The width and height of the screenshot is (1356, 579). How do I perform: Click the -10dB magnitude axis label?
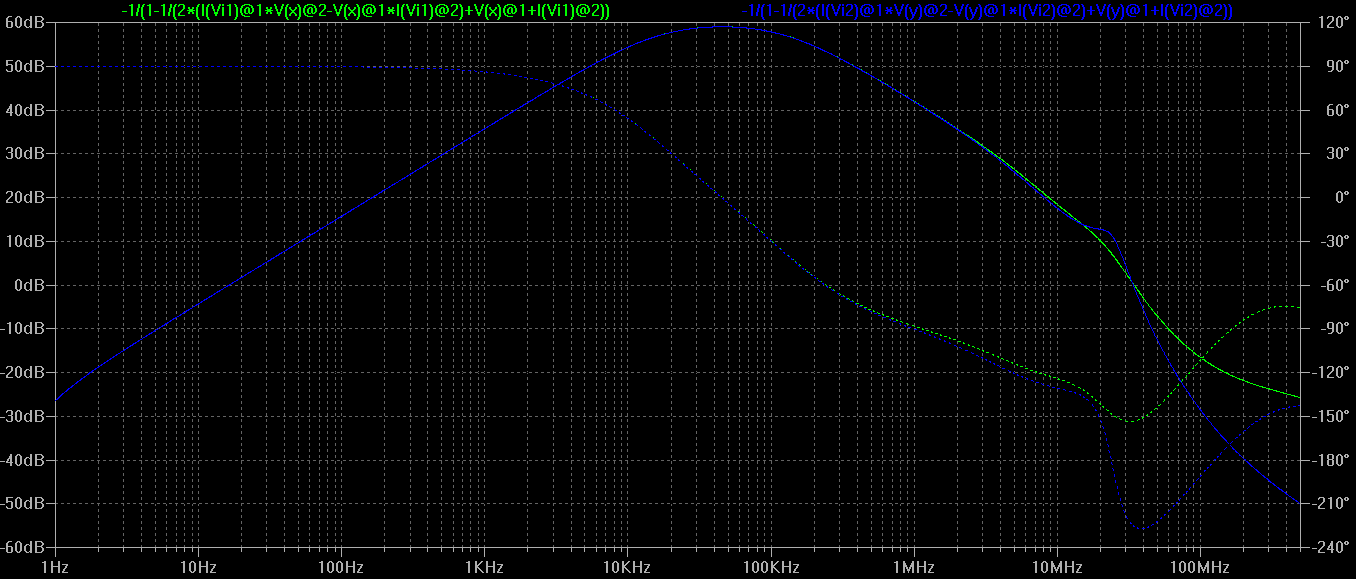coord(22,328)
